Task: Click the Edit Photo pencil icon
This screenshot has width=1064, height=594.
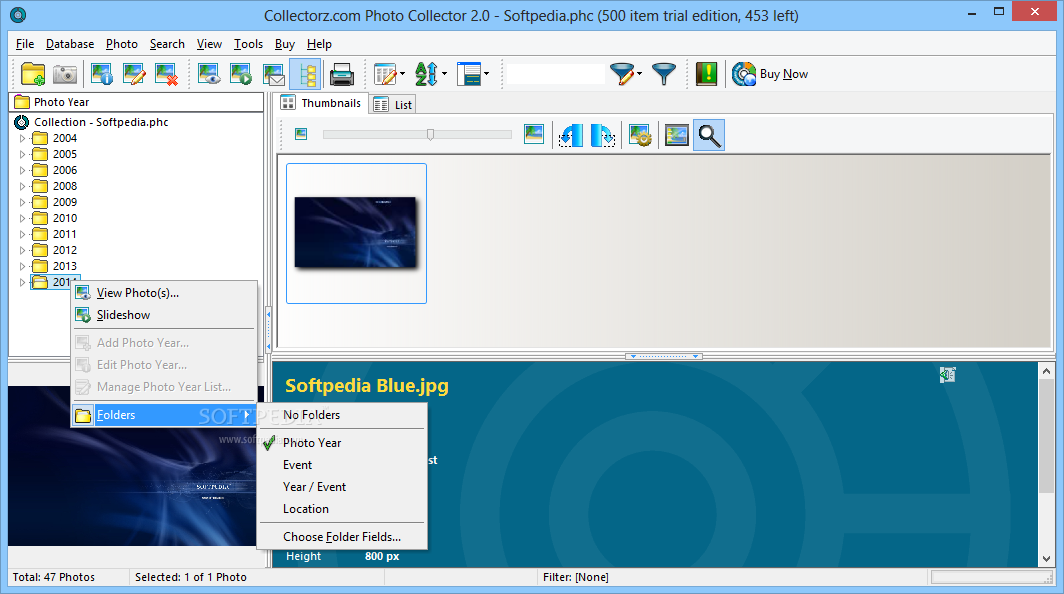Action: coord(134,74)
